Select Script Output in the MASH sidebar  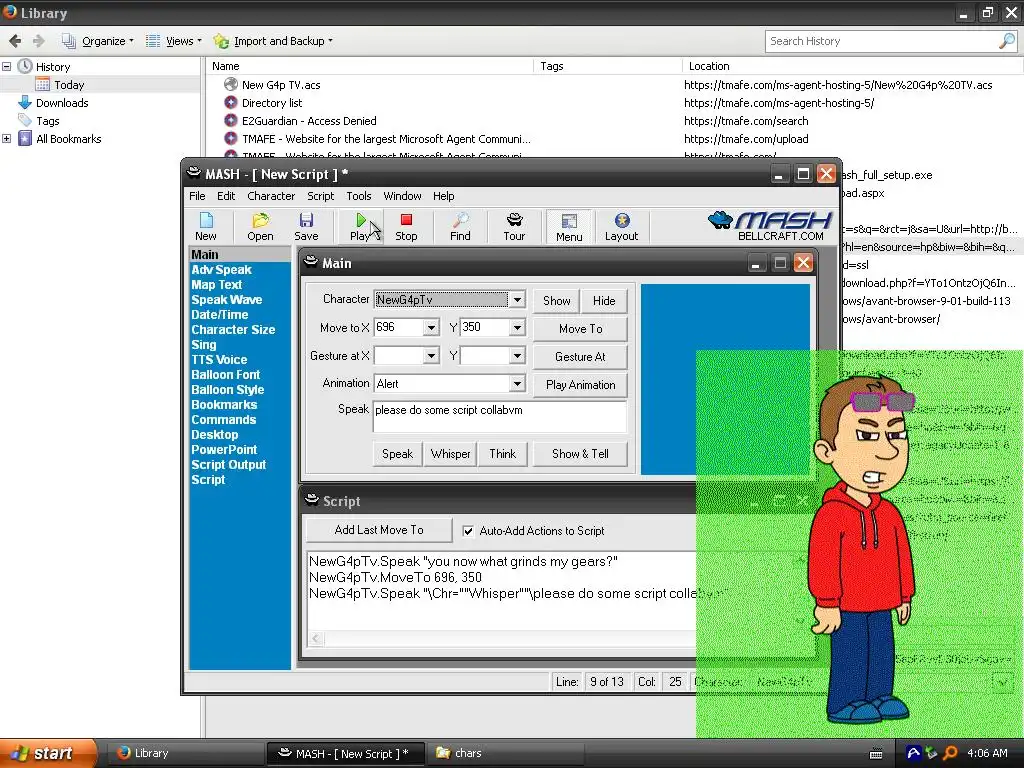(229, 465)
